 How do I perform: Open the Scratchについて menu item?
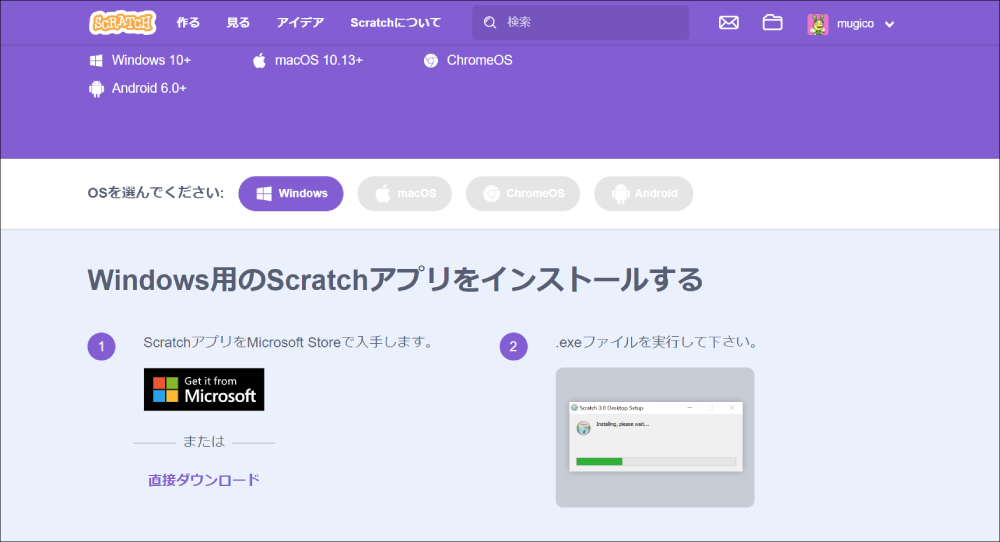click(395, 23)
